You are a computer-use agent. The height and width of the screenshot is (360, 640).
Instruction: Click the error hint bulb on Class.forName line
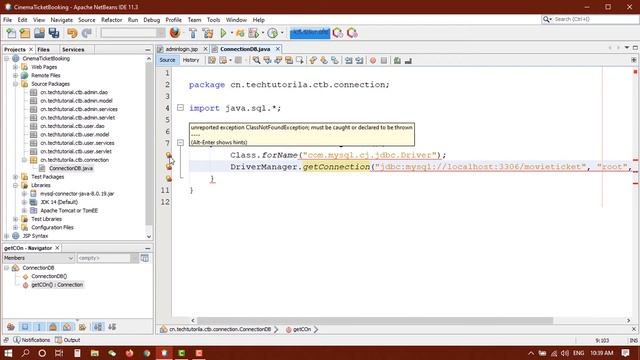pos(169,155)
